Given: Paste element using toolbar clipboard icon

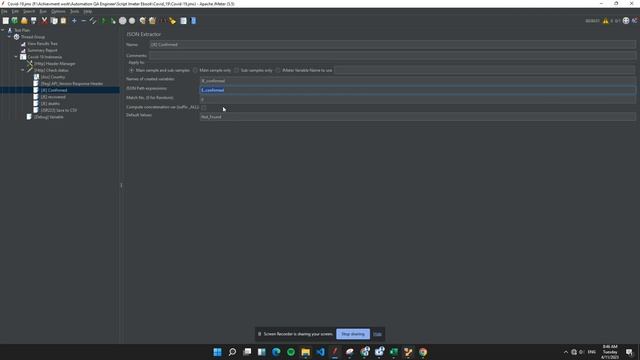Looking at the screenshot, I should click(63, 20).
